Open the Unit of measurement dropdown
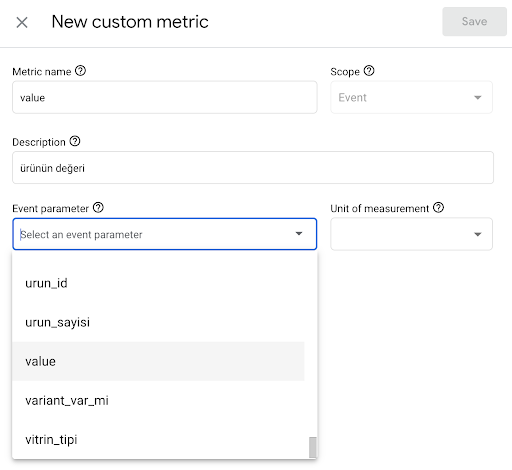 click(411, 234)
